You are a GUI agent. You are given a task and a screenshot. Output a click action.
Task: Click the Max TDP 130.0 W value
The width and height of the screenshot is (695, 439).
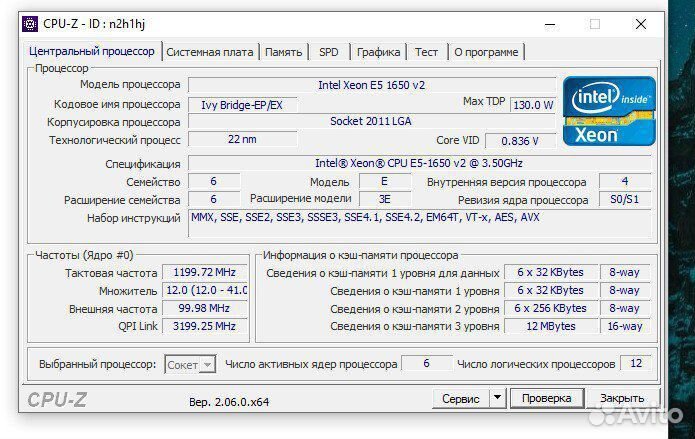tap(533, 105)
